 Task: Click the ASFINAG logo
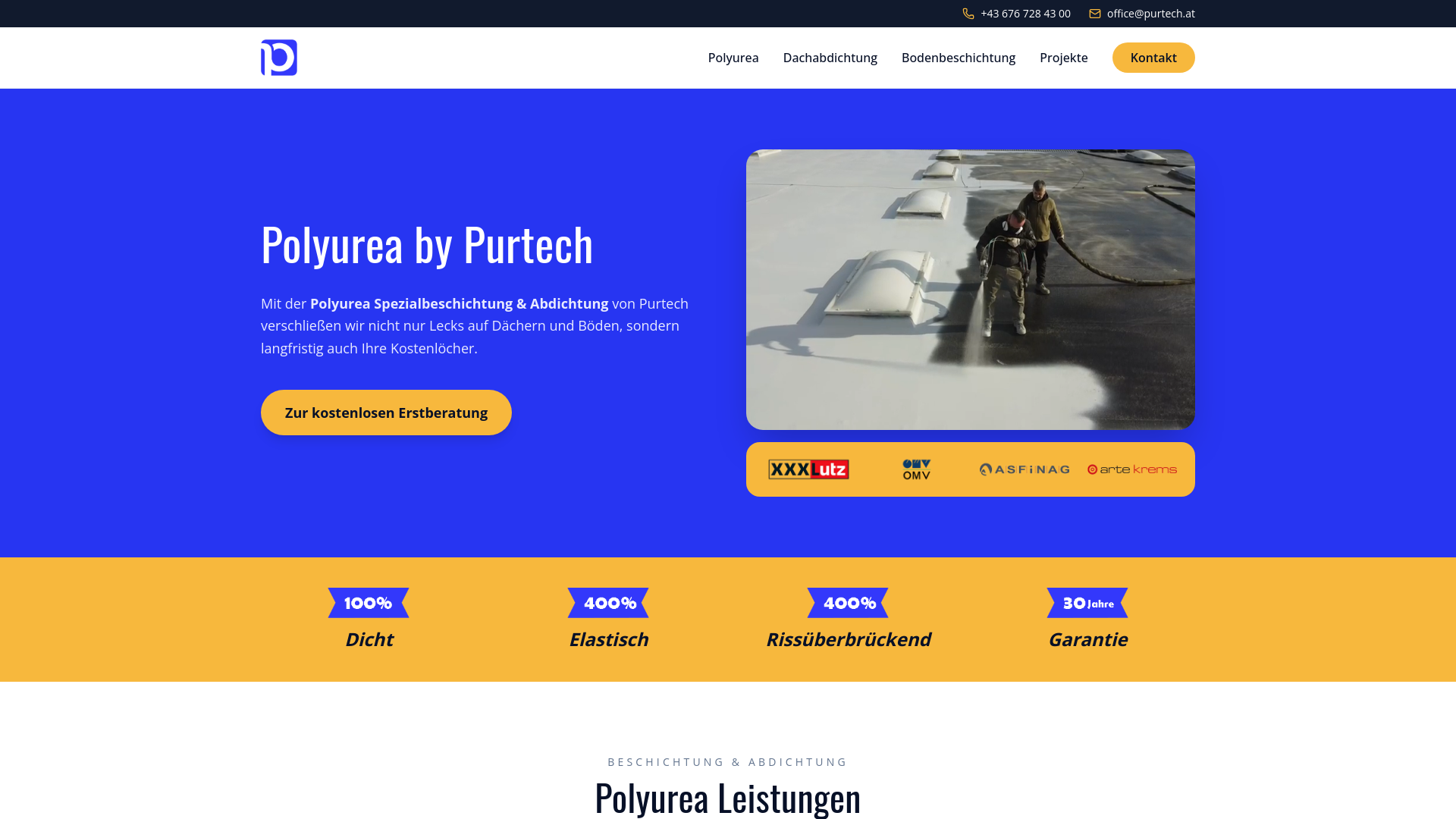click(x=1025, y=469)
